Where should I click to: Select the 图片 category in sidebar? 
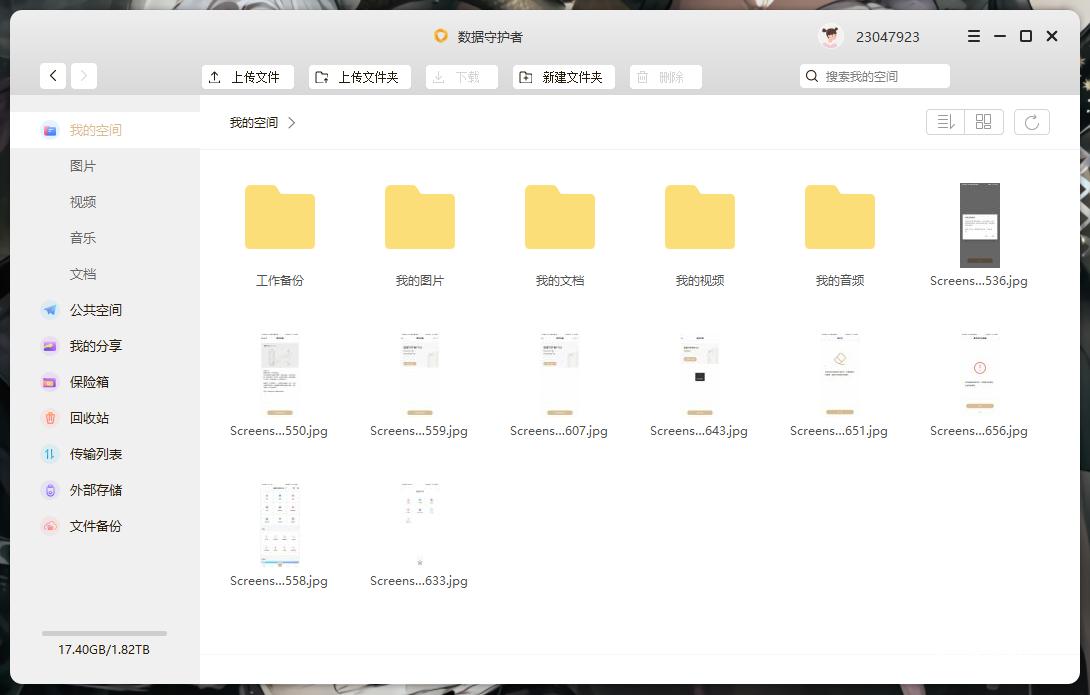pyautogui.click(x=83, y=165)
